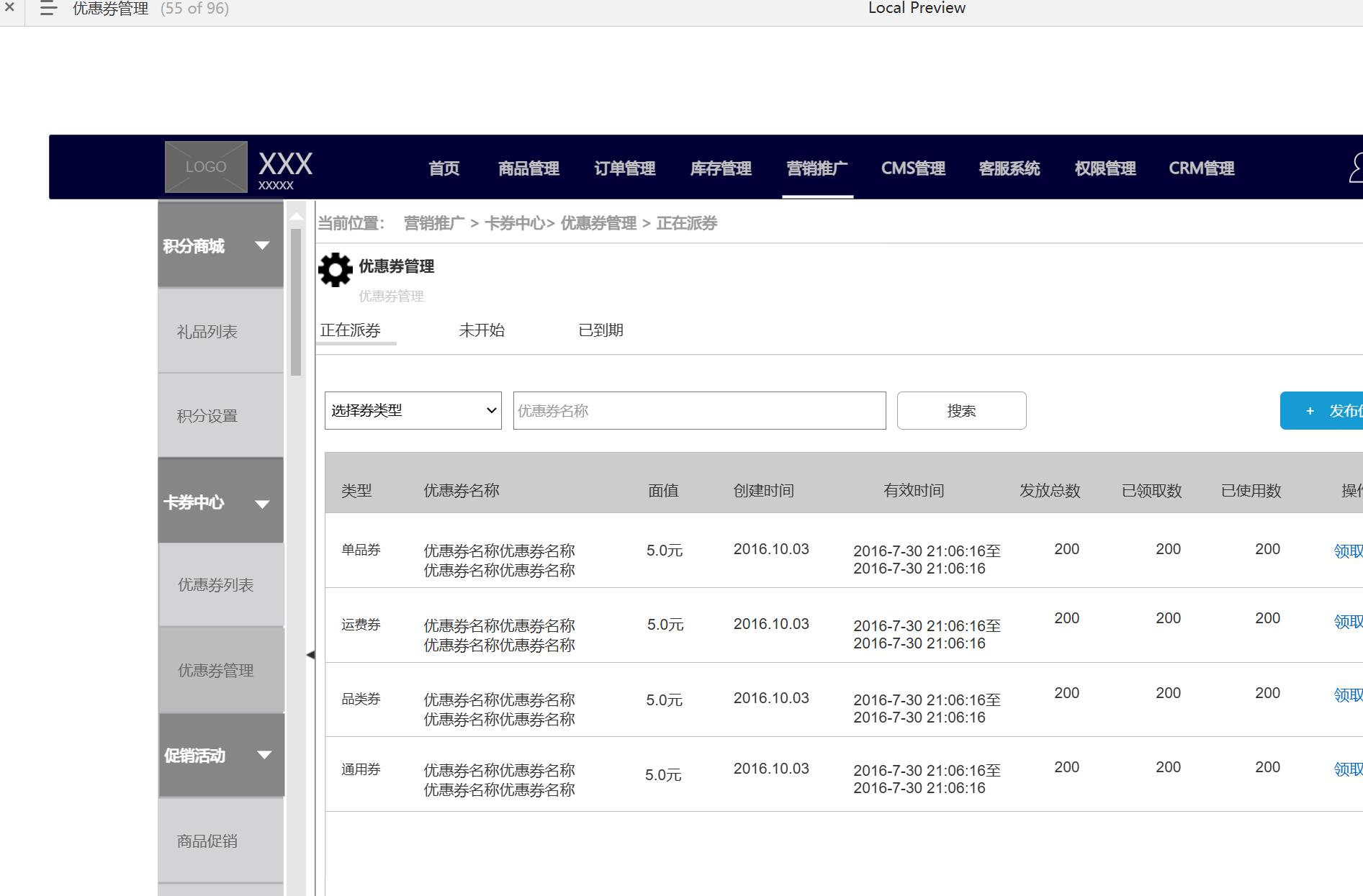Switch to the 正在派券 tab
Image resolution: width=1363 pixels, height=896 pixels.
351,330
